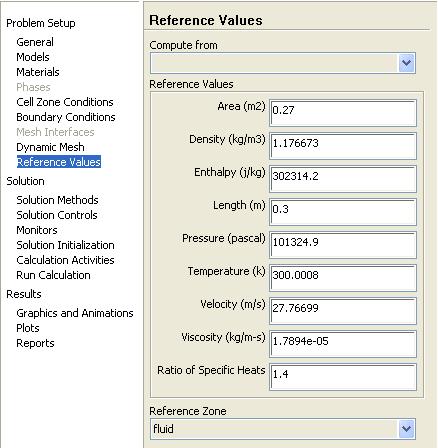Open Run Calculation page
Screen dimensions: 438x448
pyautogui.click(x=53, y=275)
